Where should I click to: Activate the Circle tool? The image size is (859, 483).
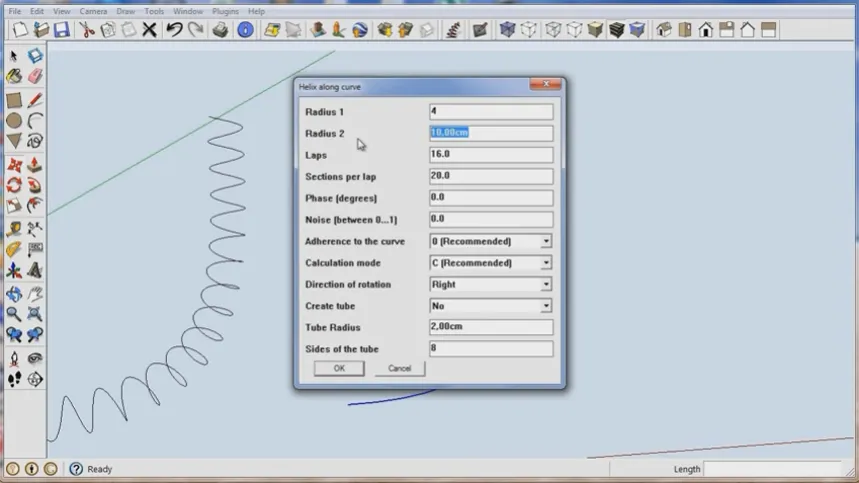coord(14,120)
